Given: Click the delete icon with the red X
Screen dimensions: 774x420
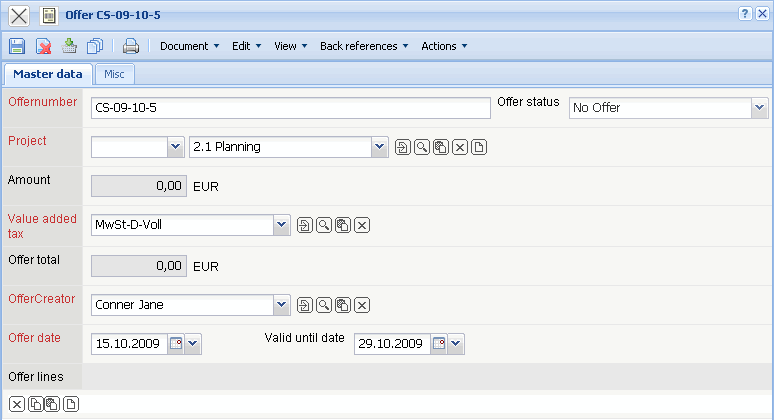Looking at the screenshot, I should click(x=43, y=46).
